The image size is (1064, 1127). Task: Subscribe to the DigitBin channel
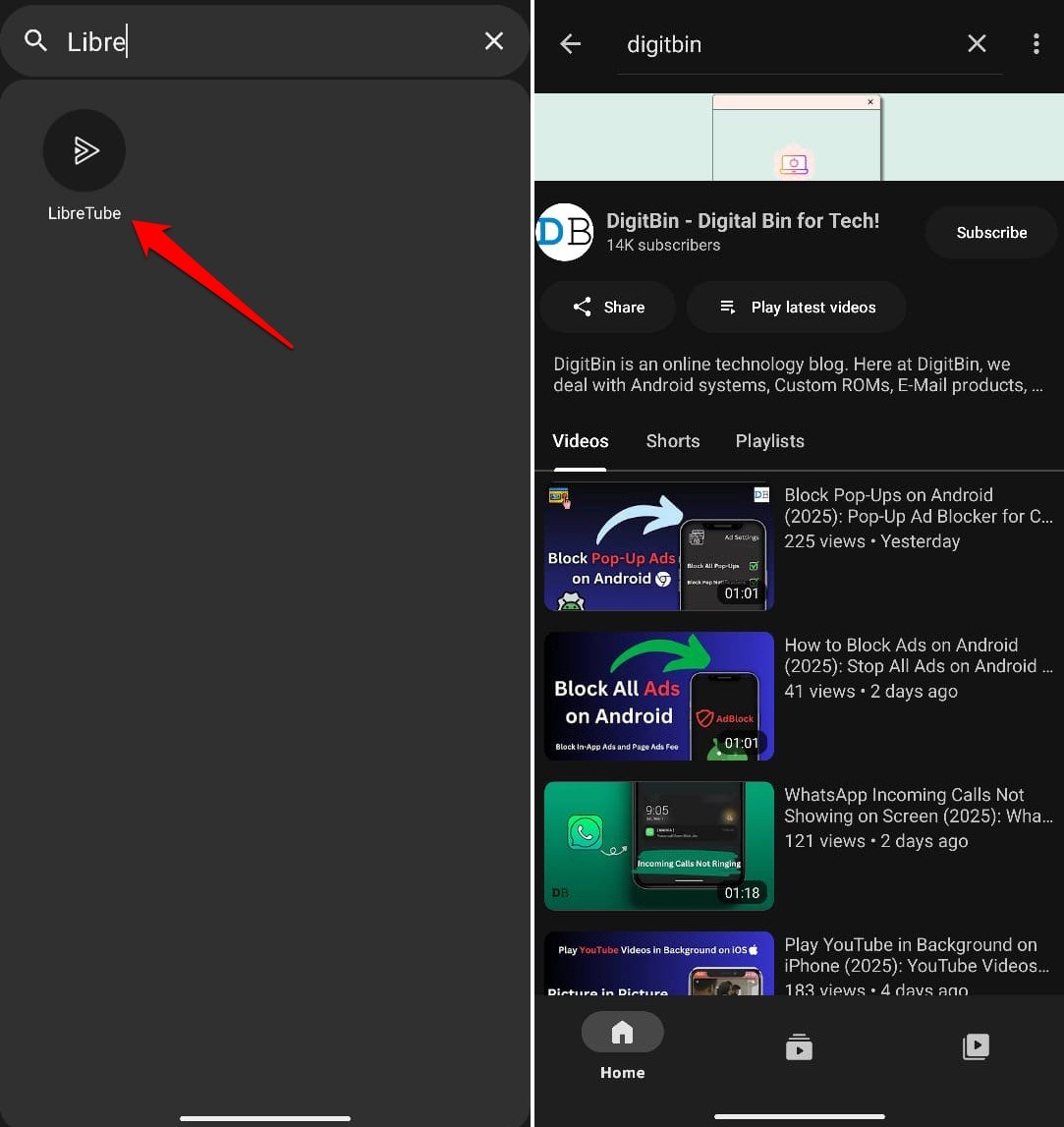point(991,232)
